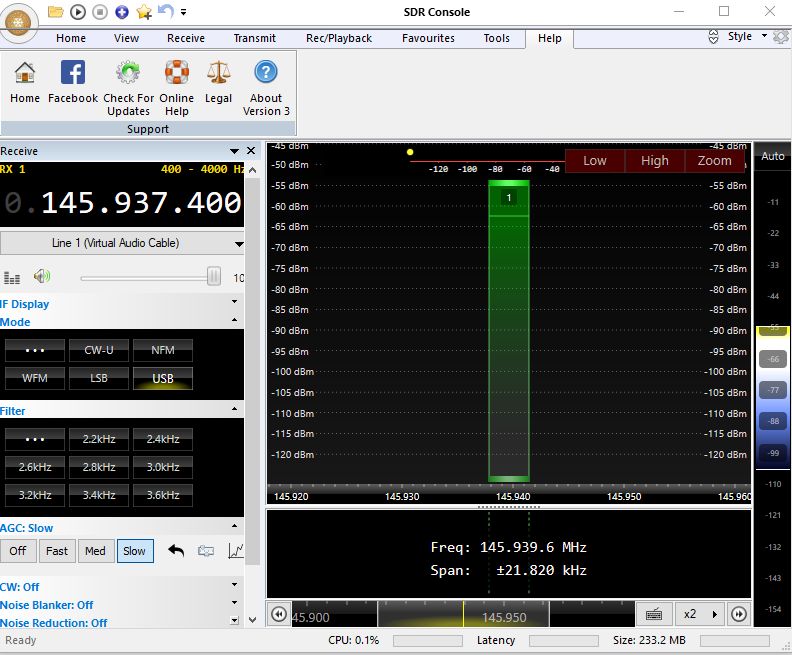Click Auto on the level scale
Viewport: 792px width, 655px height.
point(772,157)
